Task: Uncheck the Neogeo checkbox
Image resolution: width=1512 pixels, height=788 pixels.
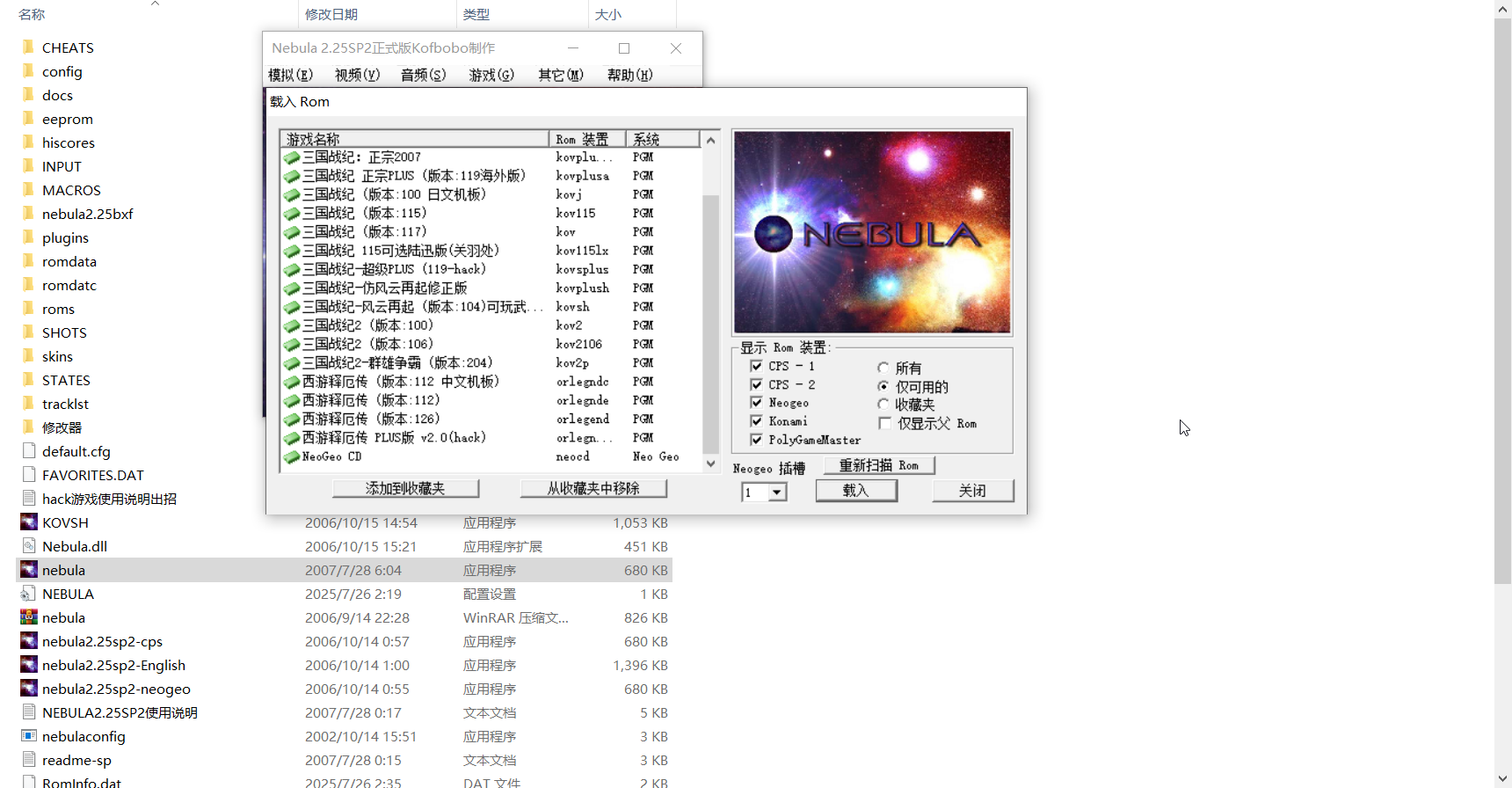Action: click(x=756, y=403)
